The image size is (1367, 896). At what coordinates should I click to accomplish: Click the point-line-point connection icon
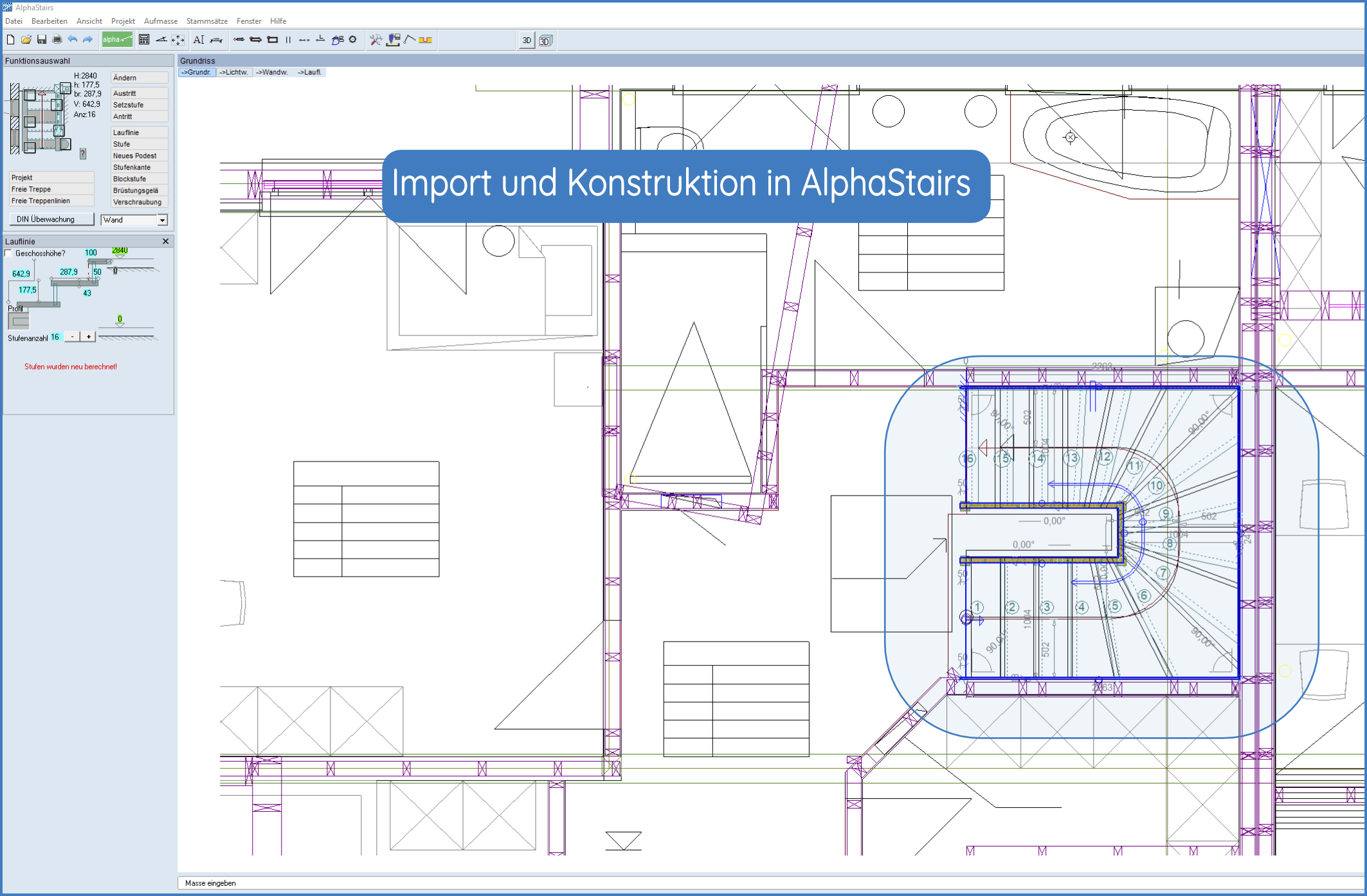point(304,40)
